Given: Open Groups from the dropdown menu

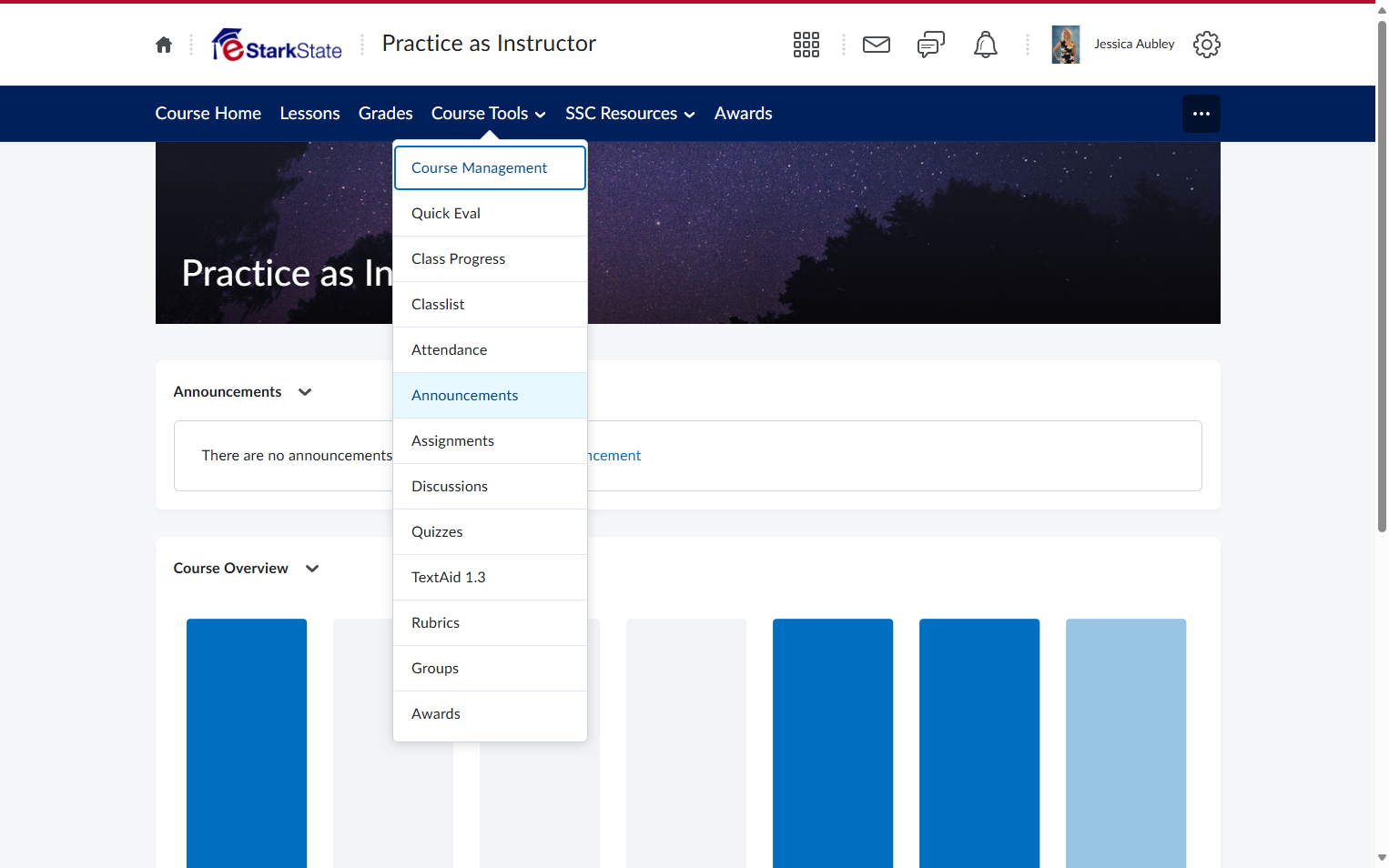Looking at the screenshot, I should coord(490,669).
